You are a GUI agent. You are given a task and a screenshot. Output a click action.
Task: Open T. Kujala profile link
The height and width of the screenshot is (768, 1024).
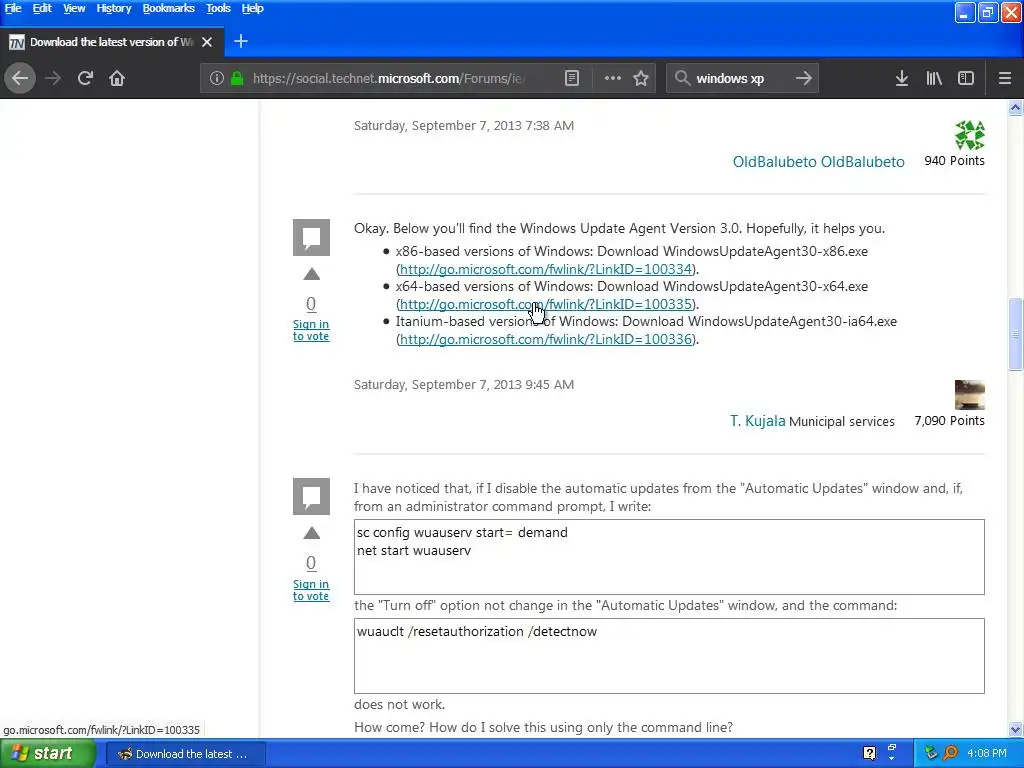(x=758, y=421)
